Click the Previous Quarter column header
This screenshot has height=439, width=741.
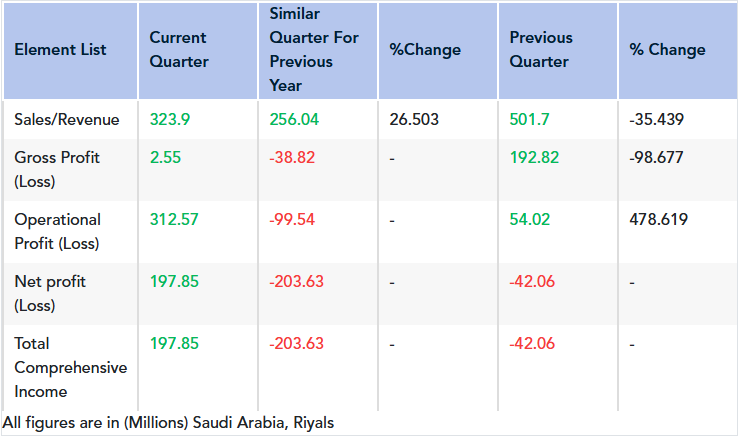[541, 50]
